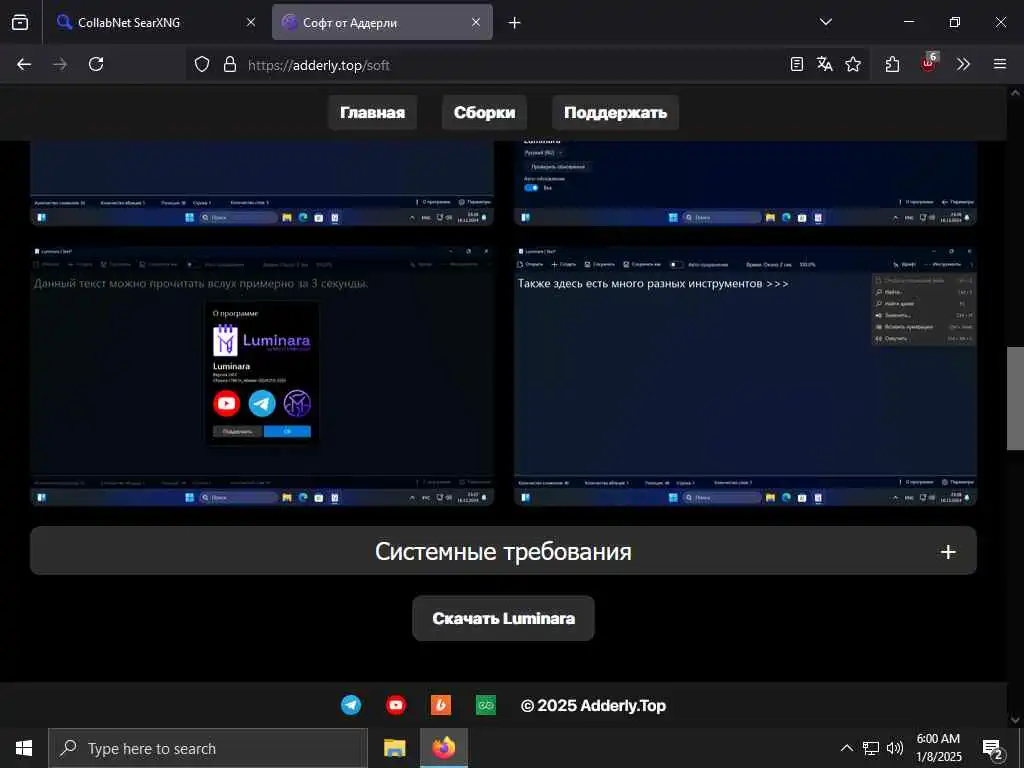Go to Главная page
Viewport: 1024px width, 768px height.
tap(372, 112)
